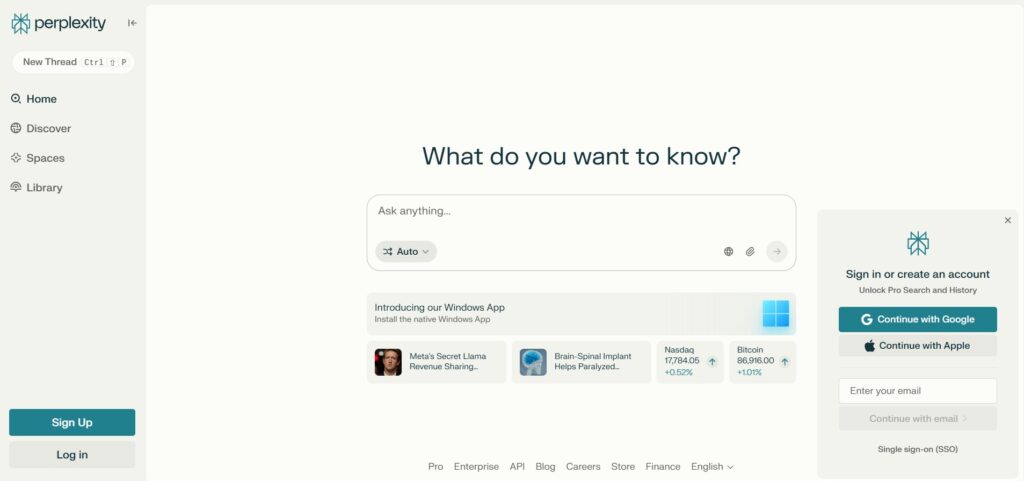
Task: Go to Spaces in sidebar
Action: [x=37, y=158]
